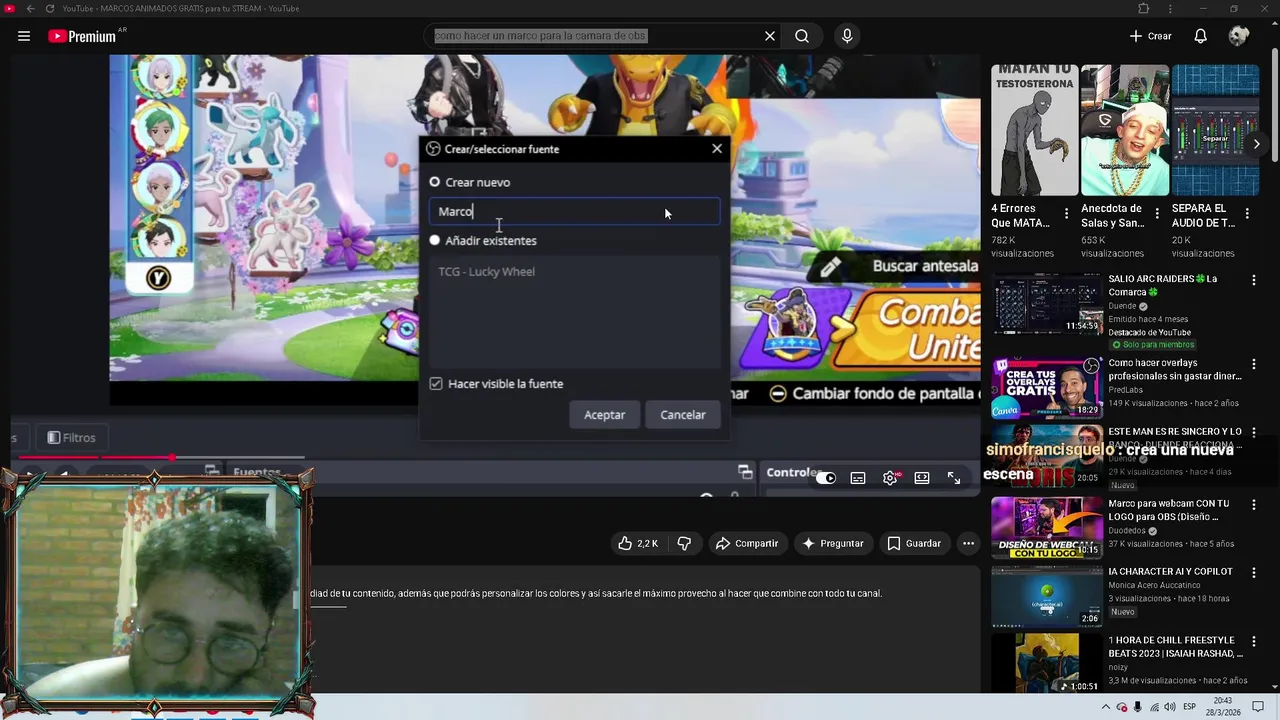Viewport: 1280px width, 720px height.
Task: Open options for IA CHARACTER AI video
Action: (1253, 573)
